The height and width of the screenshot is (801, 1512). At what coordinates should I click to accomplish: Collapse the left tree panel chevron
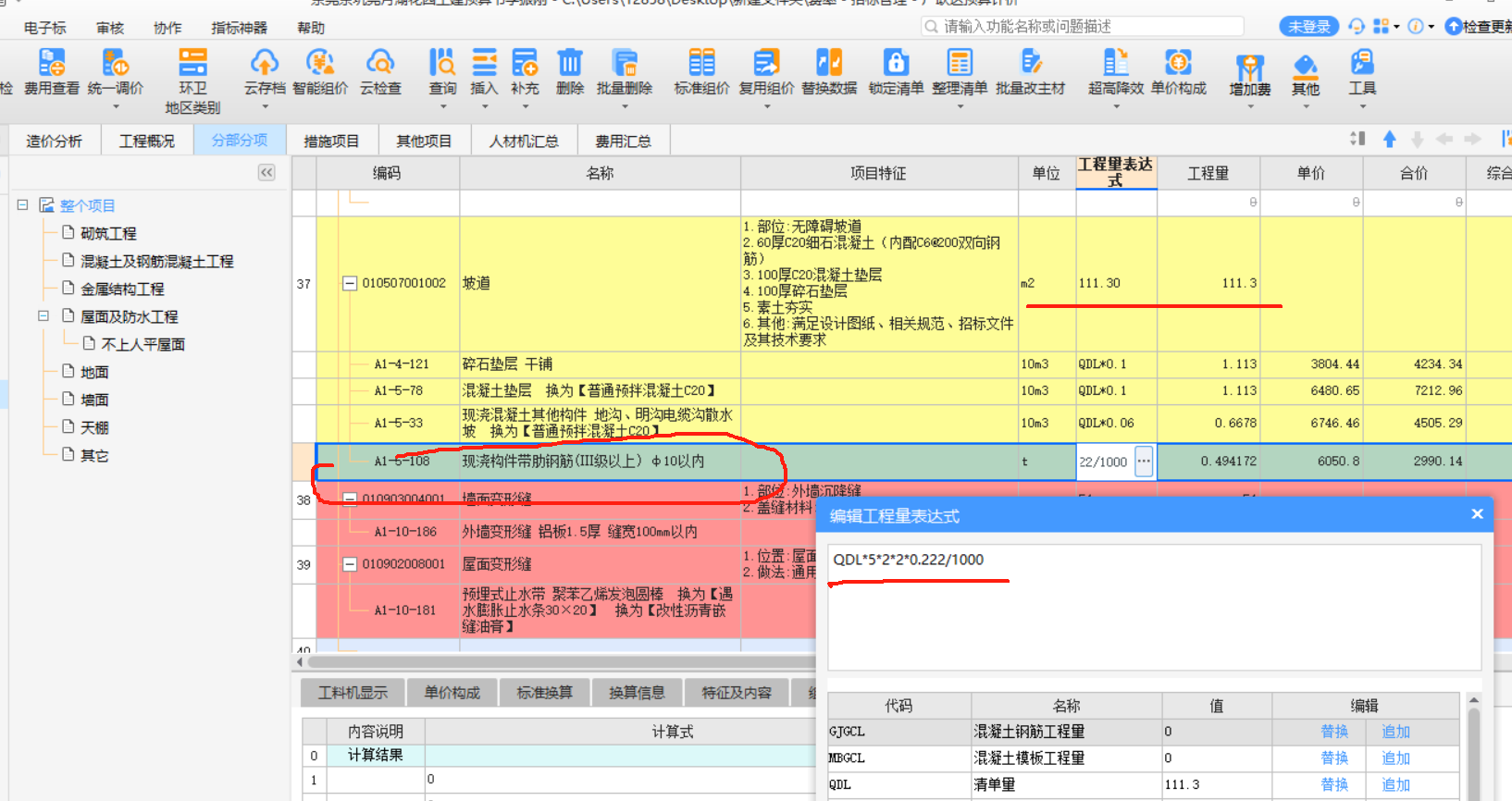(x=266, y=173)
